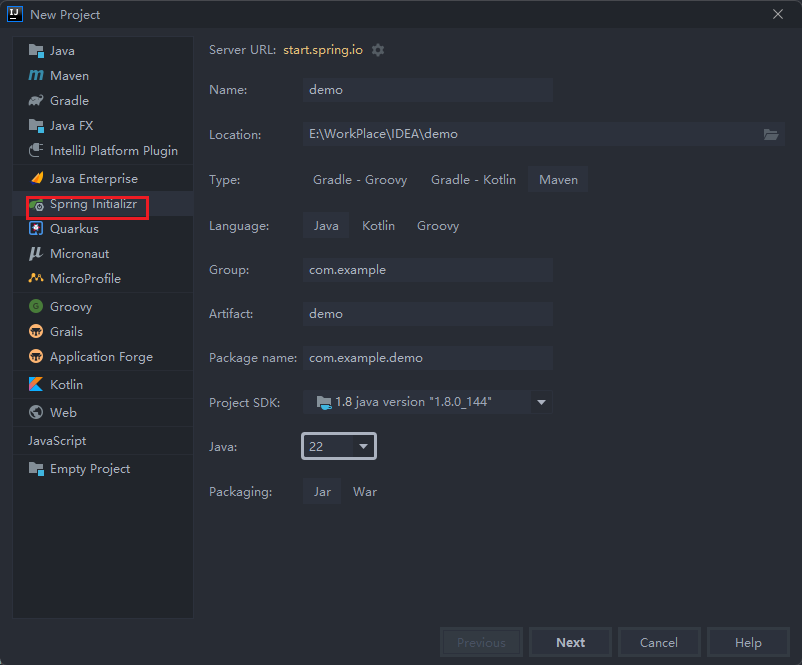Click the Name field containing demo
This screenshot has width=802, height=665.
tap(428, 90)
